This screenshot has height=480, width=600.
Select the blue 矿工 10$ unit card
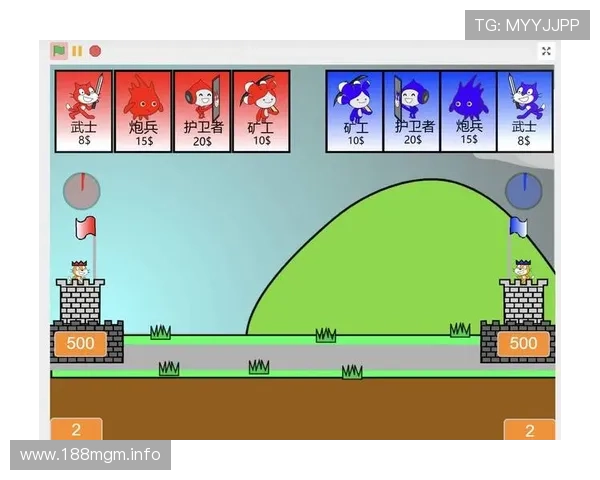click(x=355, y=110)
